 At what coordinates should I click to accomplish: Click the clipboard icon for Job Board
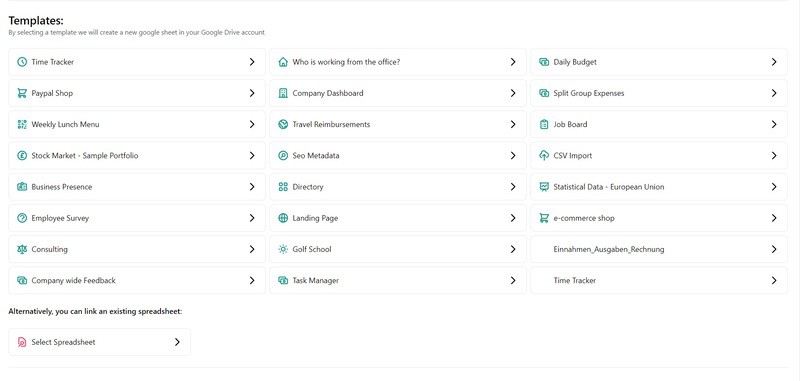[544, 124]
